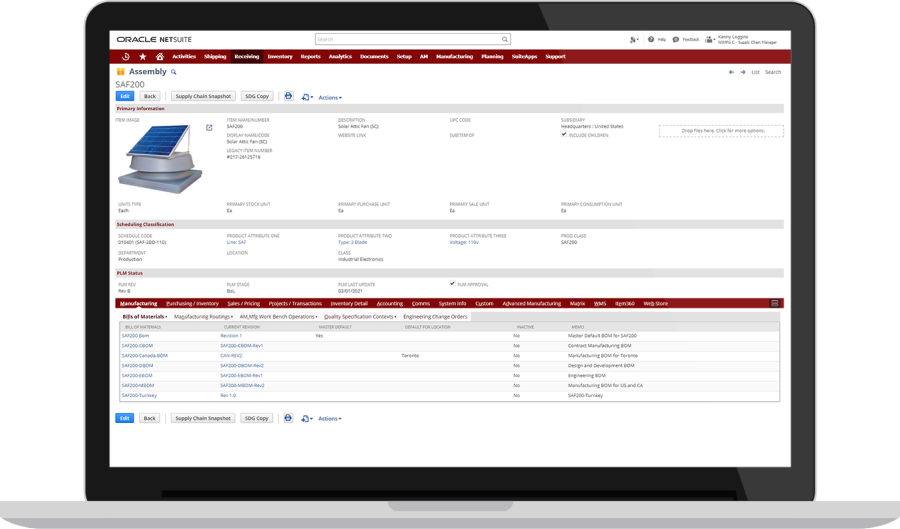
Task: Switch to the Accounting subtab
Action: 390,304
